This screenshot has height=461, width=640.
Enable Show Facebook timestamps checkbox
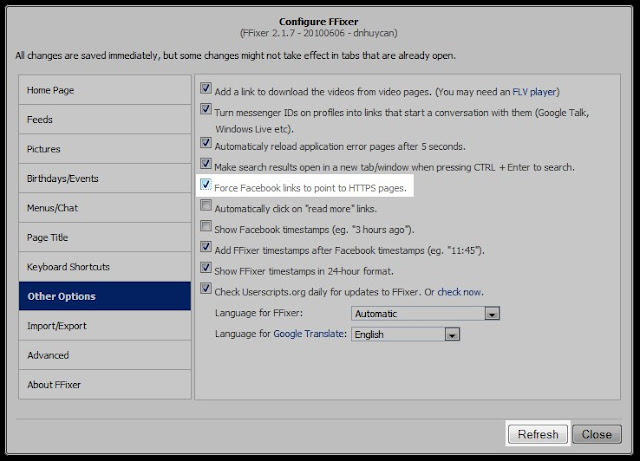[206, 226]
